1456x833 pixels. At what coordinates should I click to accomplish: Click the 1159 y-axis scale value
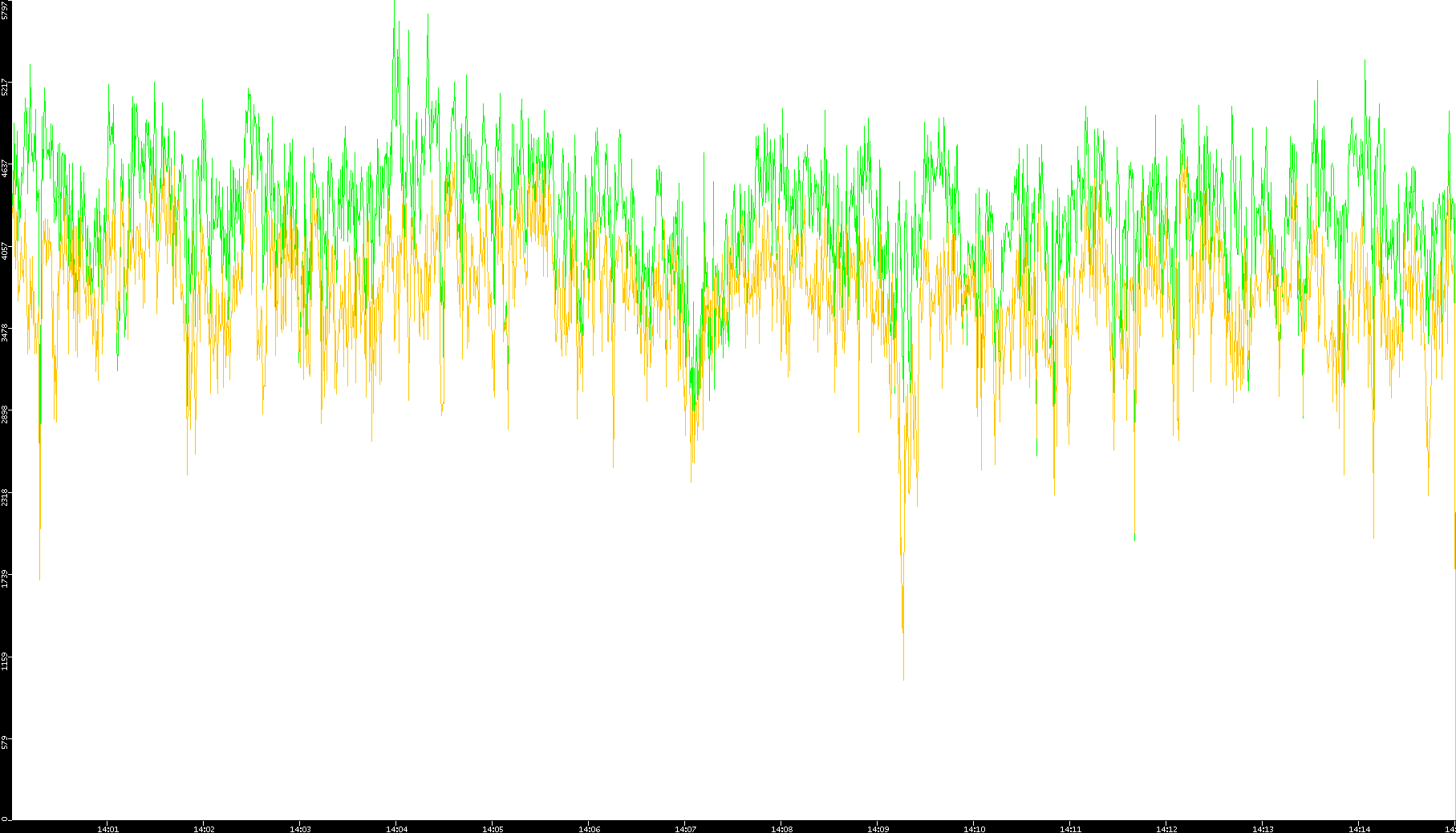5,660
